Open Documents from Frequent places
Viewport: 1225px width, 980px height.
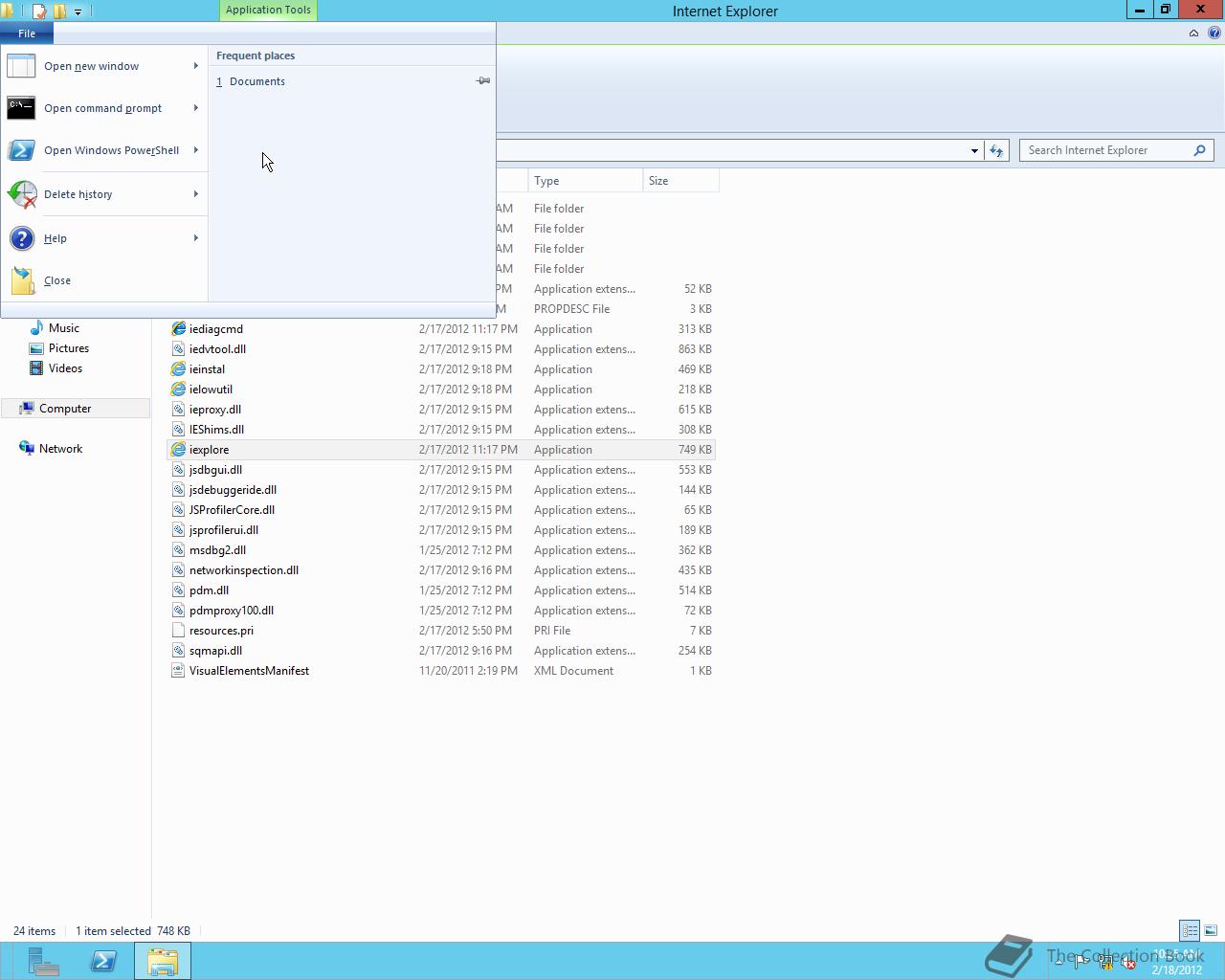[351, 81]
